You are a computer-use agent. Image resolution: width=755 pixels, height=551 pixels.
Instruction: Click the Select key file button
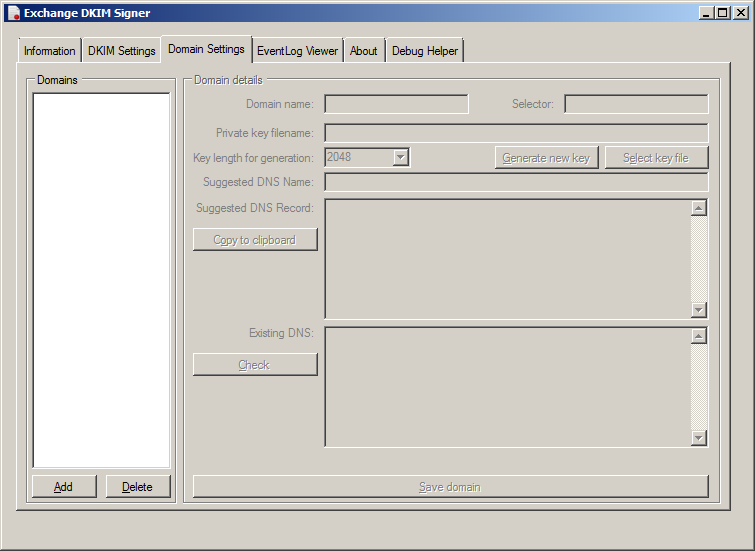656,157
